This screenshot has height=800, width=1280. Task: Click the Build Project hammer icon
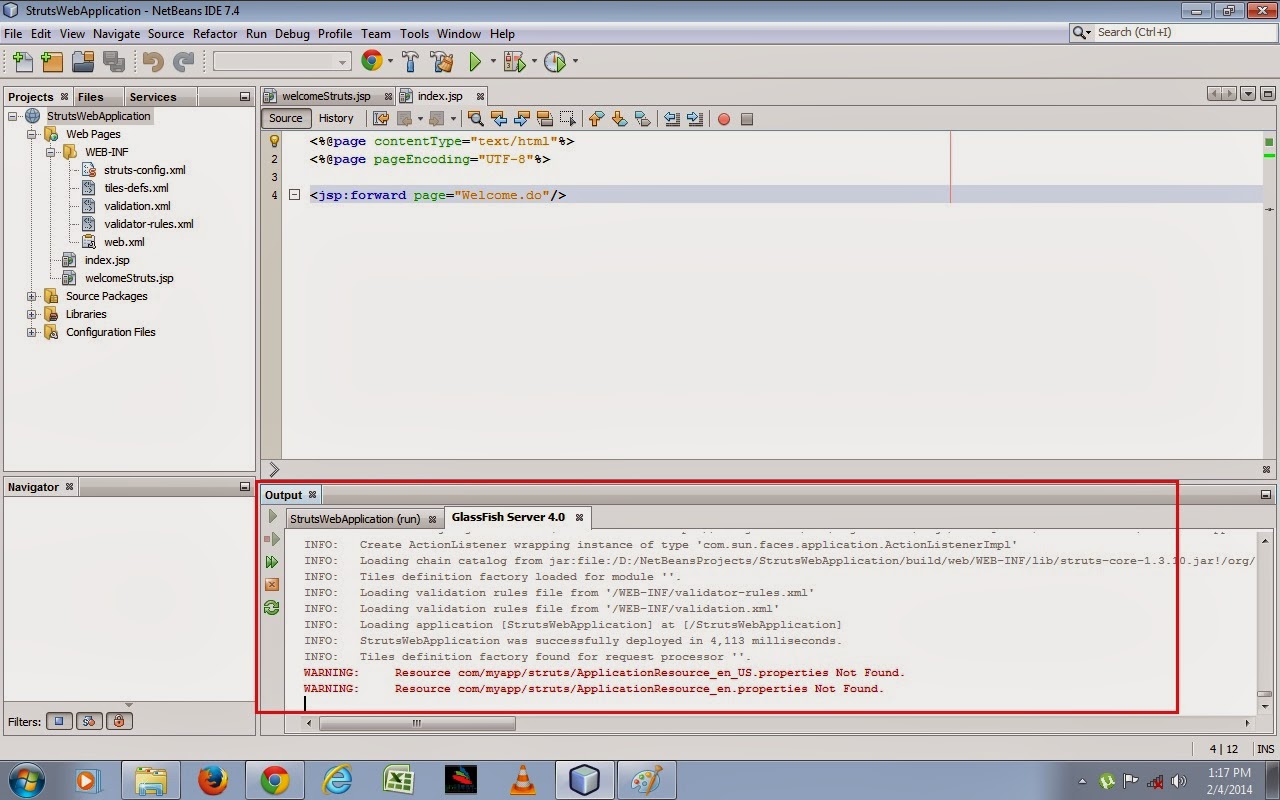pyautogui.click(x=410, y=62)
